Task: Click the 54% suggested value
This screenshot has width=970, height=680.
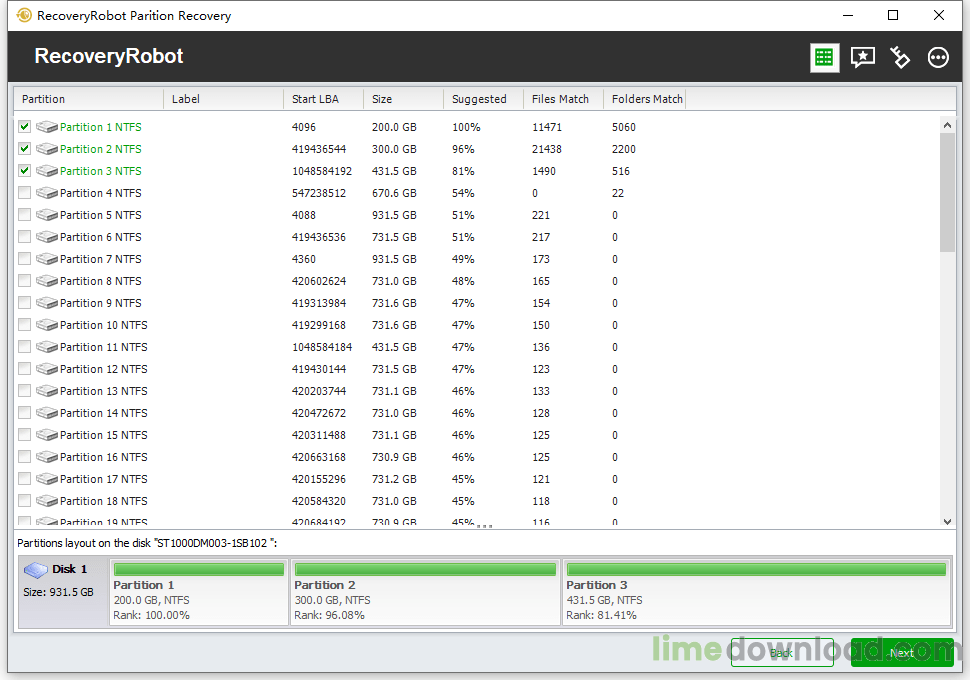Action: 463,193
